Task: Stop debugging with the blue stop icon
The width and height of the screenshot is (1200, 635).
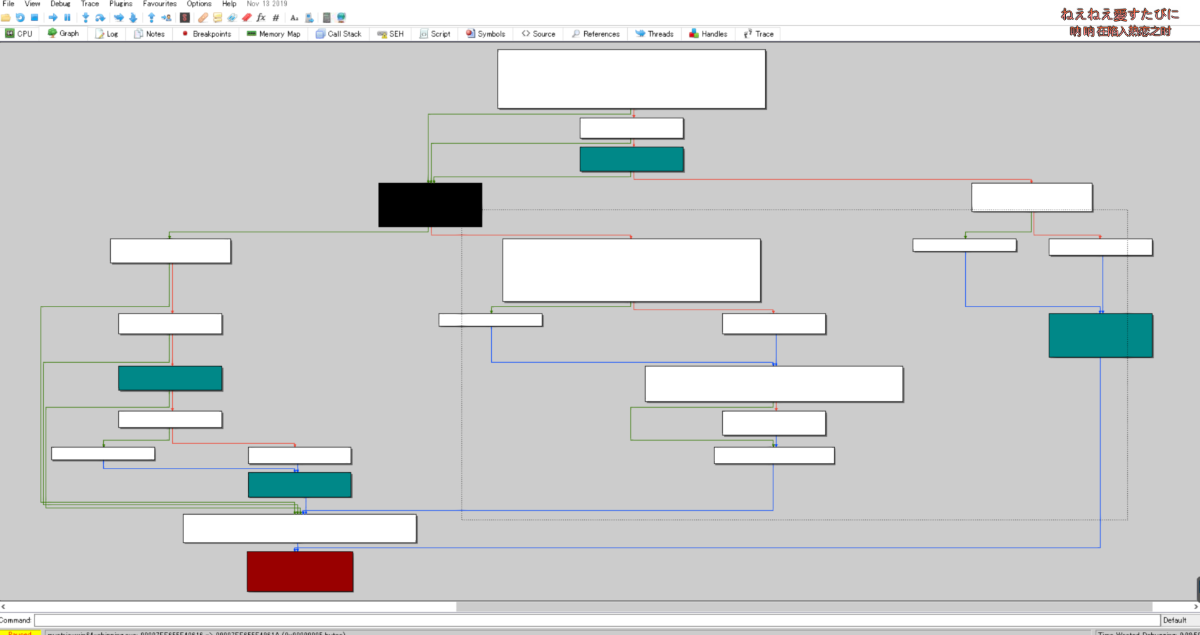Action: [x=35, y=17]
